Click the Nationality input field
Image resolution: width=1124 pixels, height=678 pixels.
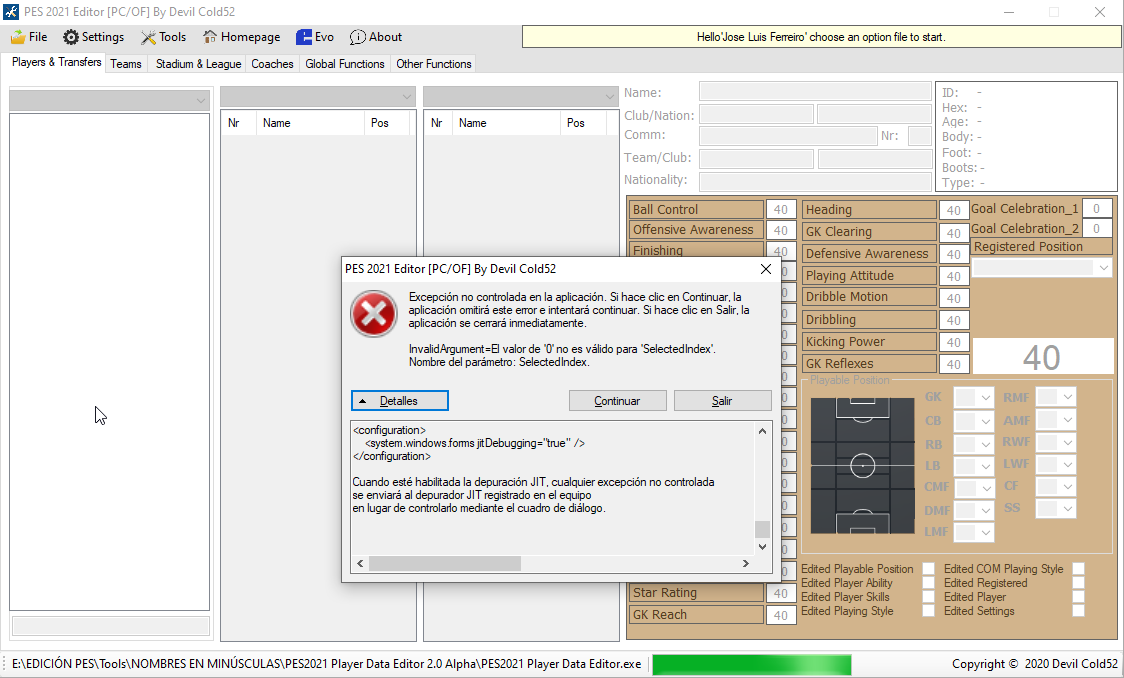[x=815, y=181]
